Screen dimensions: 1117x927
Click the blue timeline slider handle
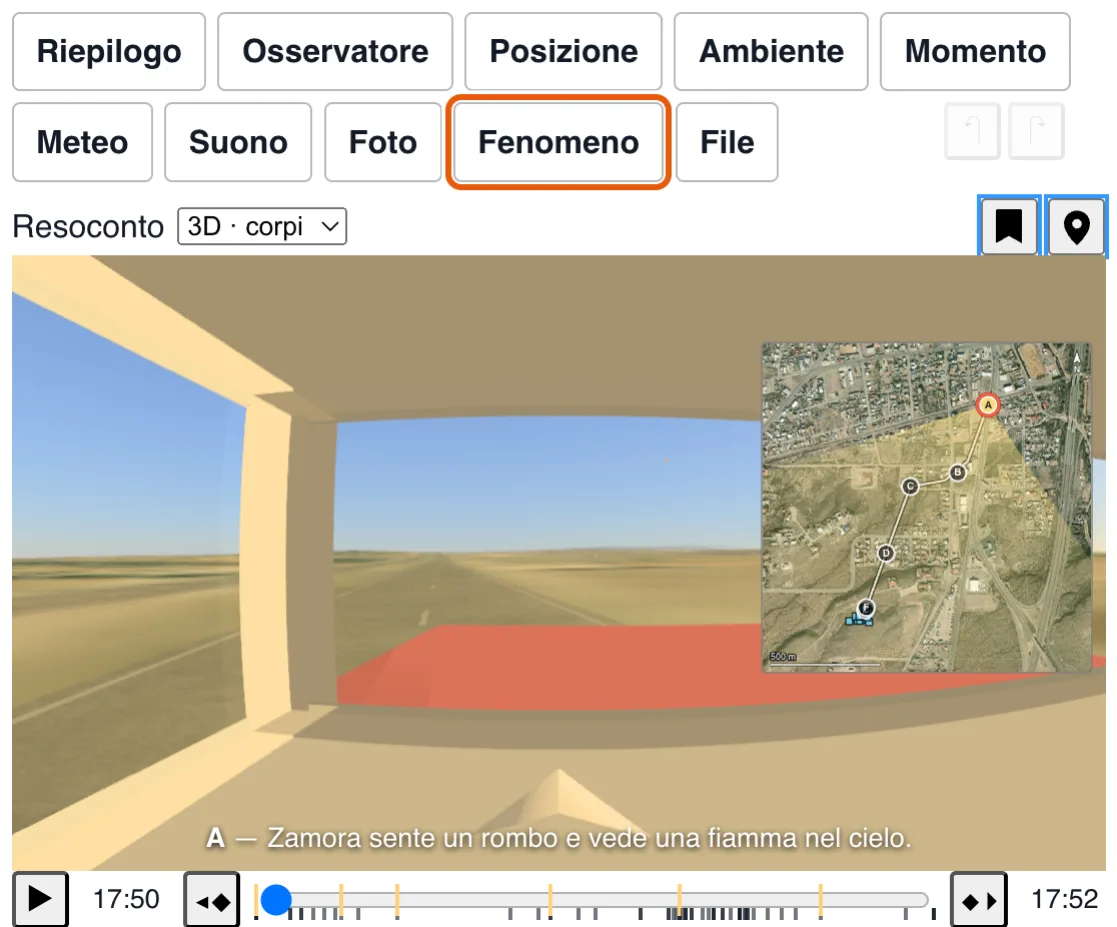tap(276, 899)
